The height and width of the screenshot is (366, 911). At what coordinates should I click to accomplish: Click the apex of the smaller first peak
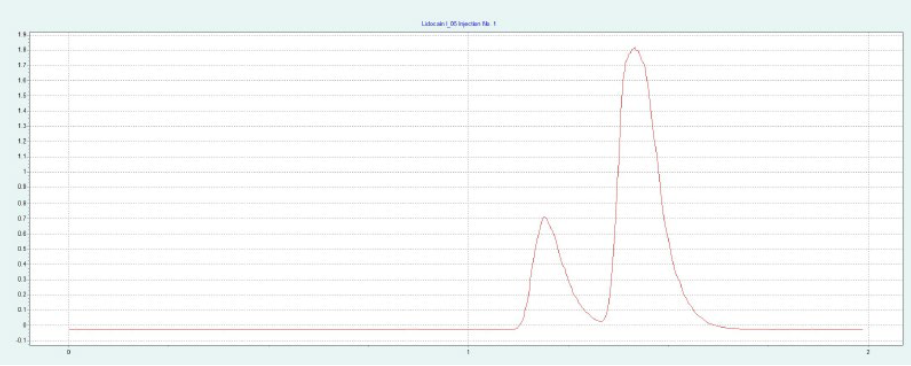point(544,217)
